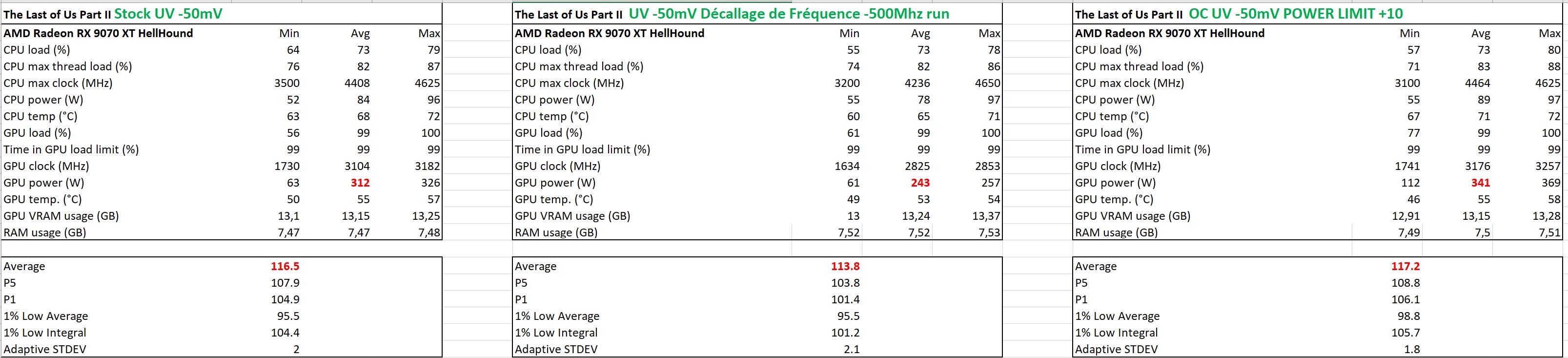Click 'GPU VRAM usage (GB)' label in Décallage table

(x=573, y=216)
